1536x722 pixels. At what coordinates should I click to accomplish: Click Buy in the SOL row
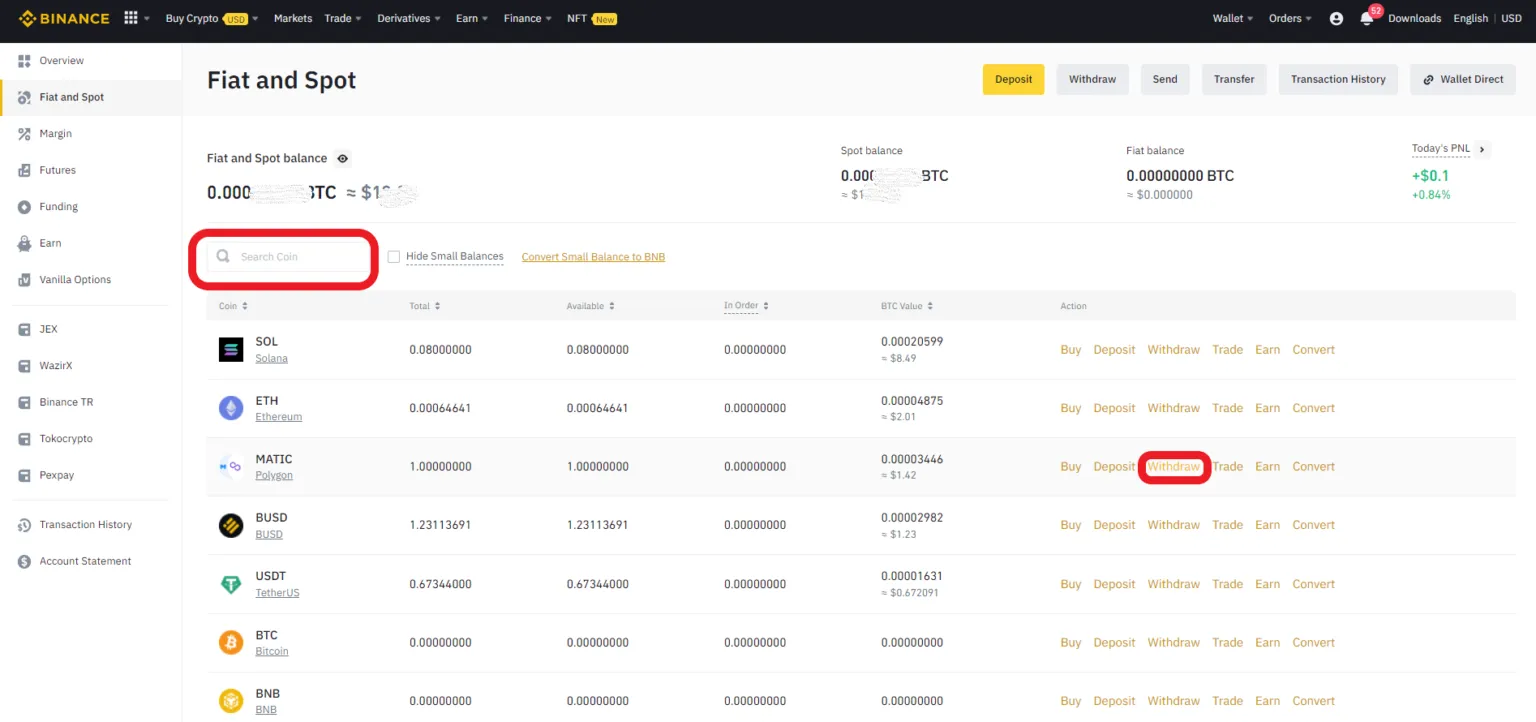point(1070,350)
